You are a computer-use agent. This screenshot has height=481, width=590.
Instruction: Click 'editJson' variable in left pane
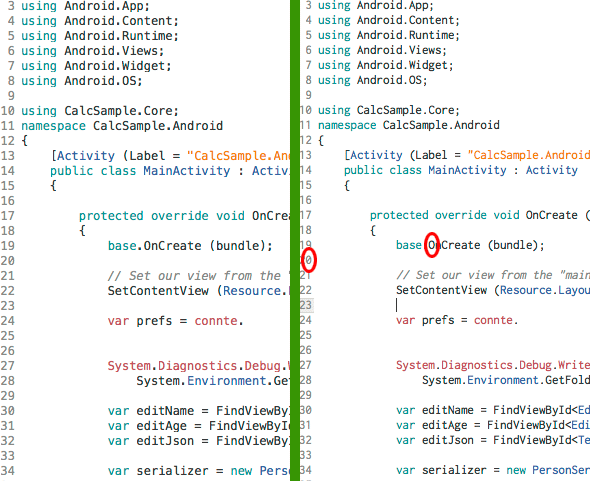point(165,441)
